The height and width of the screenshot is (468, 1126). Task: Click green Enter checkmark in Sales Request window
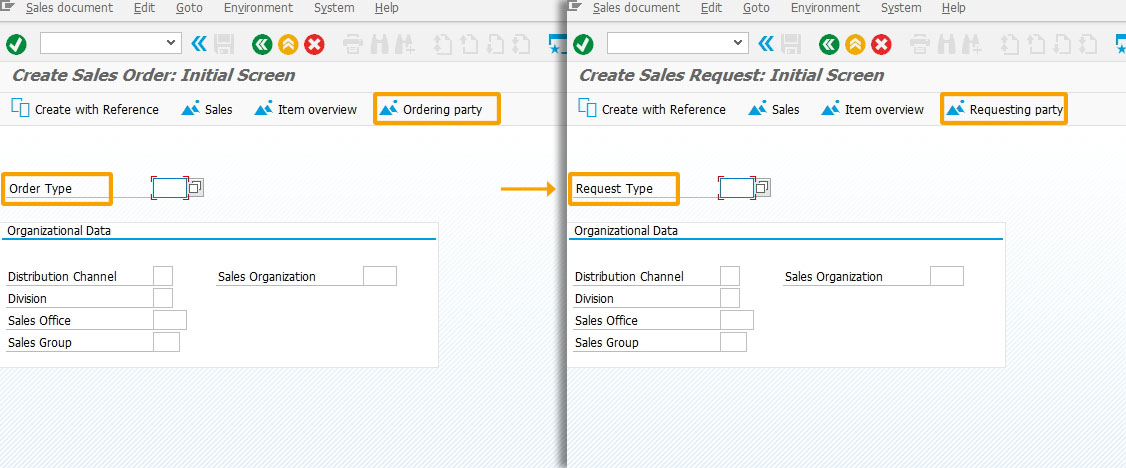tap(583, 45)
